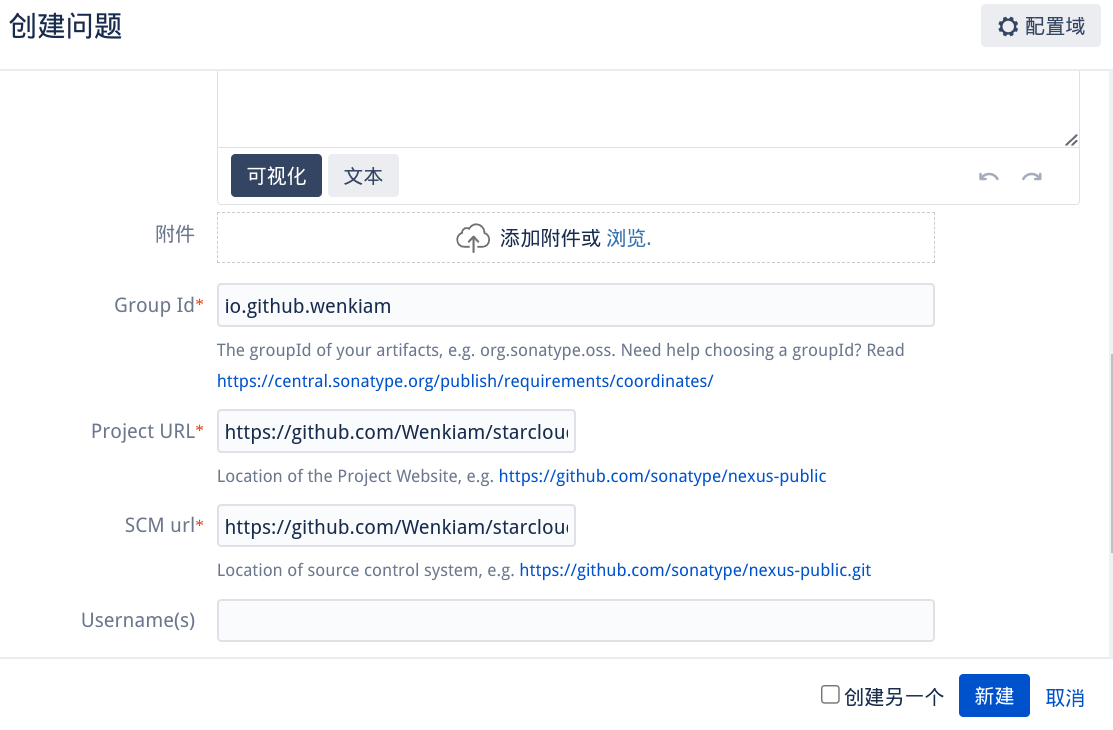
Task: Switch to the 文本 editor tab
Action: 363,176
